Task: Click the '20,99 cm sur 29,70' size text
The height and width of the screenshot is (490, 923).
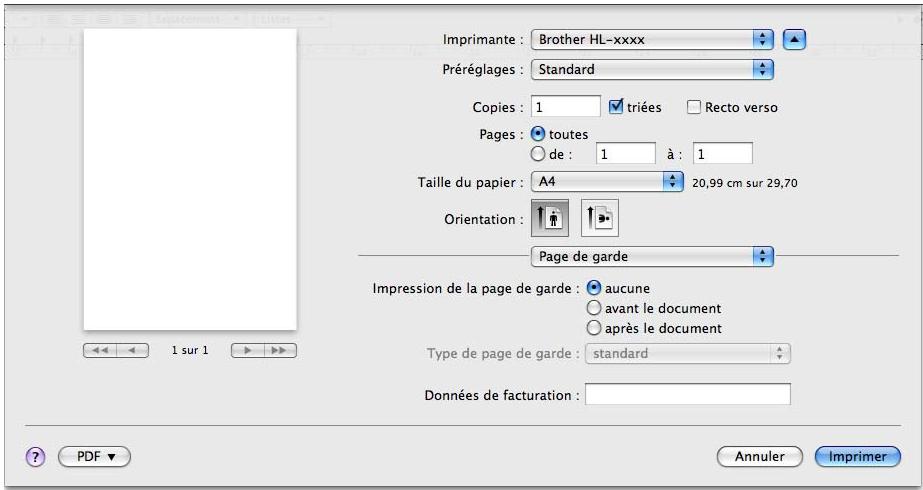Action: (x=745, y=183)
